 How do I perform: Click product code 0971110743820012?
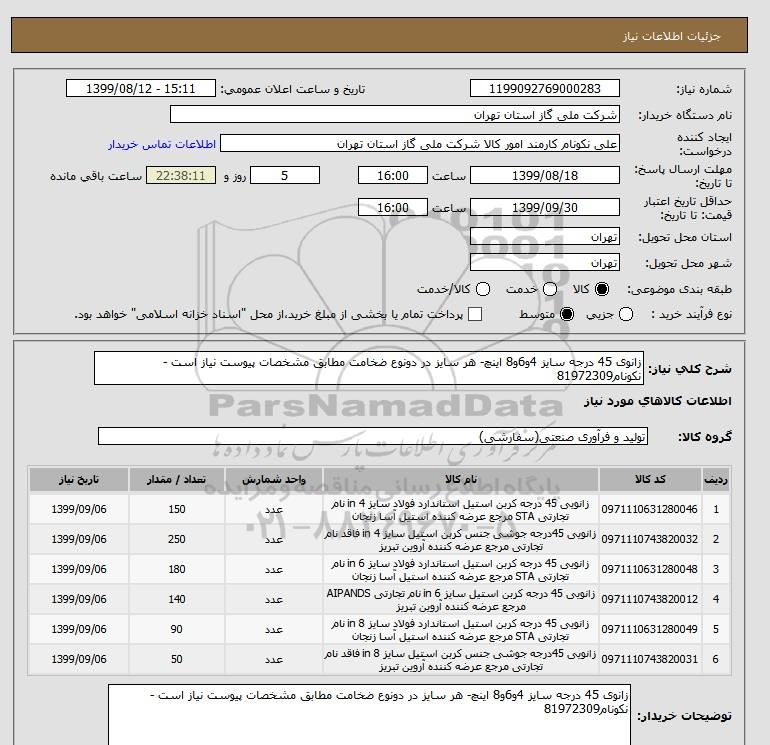point(649,599)
